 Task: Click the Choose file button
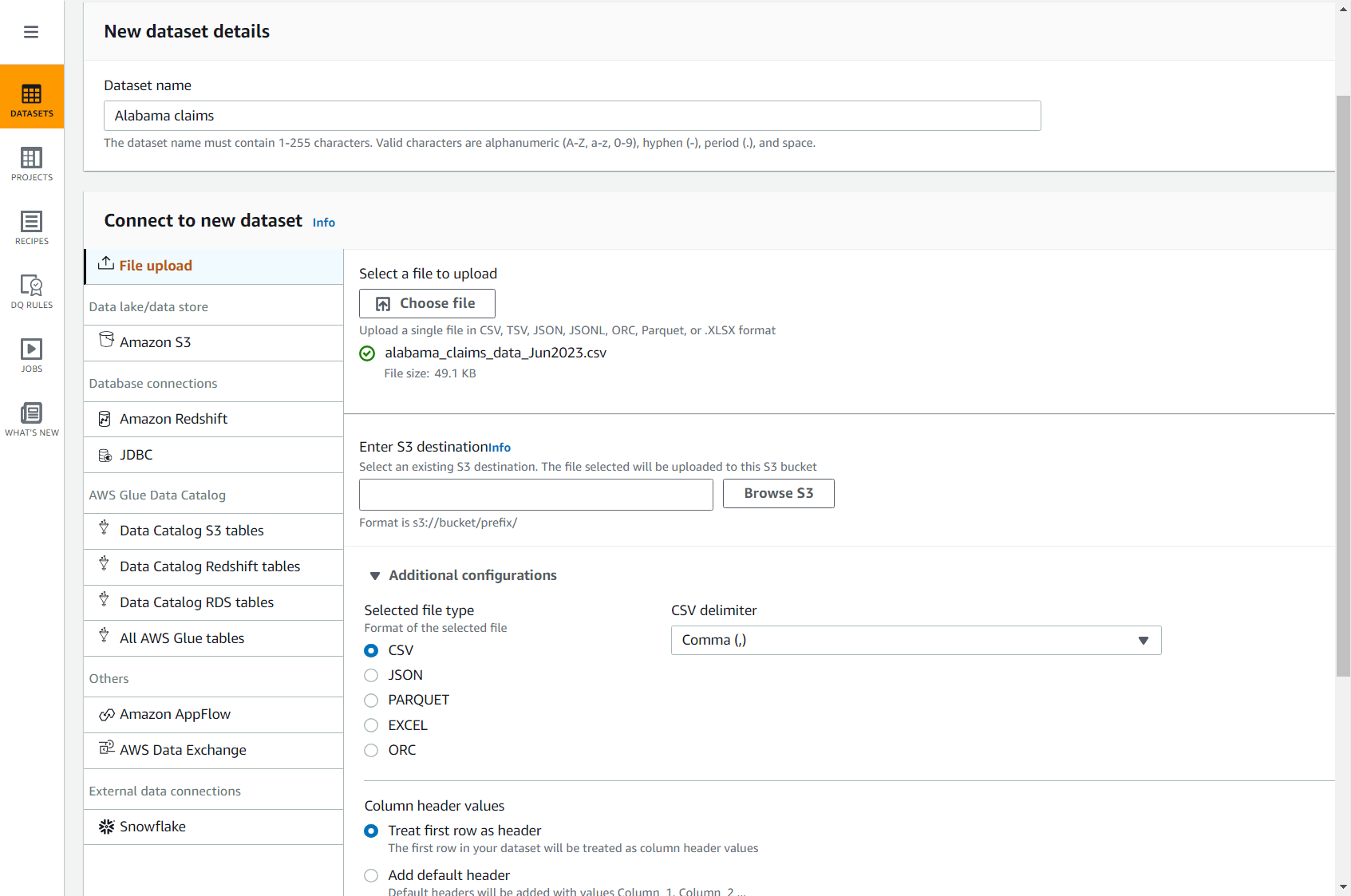(426, 303)
